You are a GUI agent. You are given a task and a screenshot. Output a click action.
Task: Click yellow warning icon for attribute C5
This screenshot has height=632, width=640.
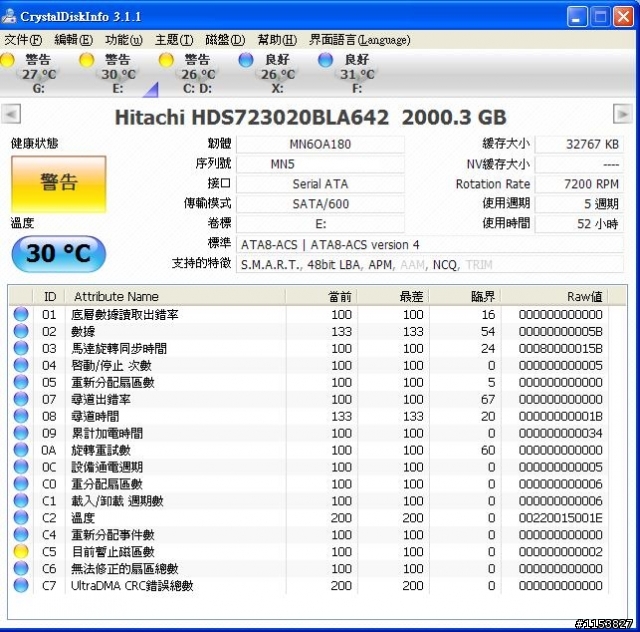click(21, 552)
